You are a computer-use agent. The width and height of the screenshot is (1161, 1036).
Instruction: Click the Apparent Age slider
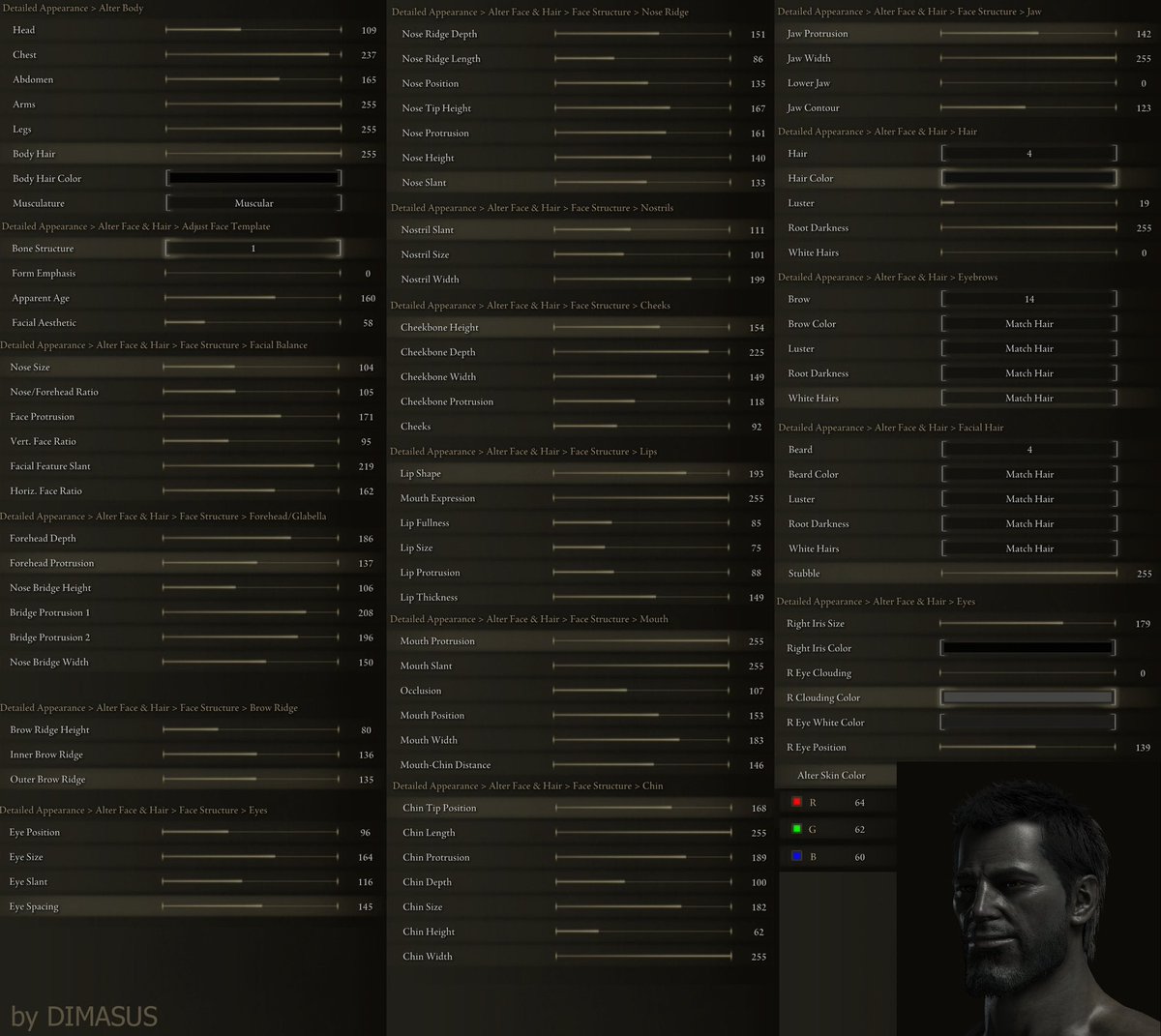point(253,298)
